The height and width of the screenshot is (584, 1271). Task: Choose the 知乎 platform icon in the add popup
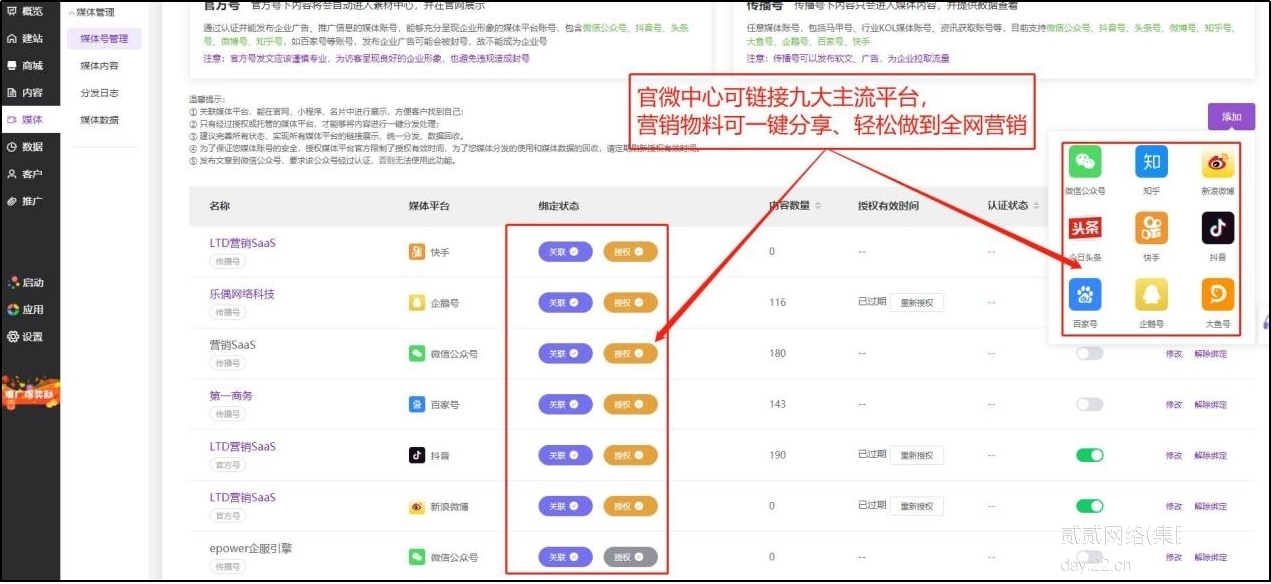click(x=1151, y=162)
